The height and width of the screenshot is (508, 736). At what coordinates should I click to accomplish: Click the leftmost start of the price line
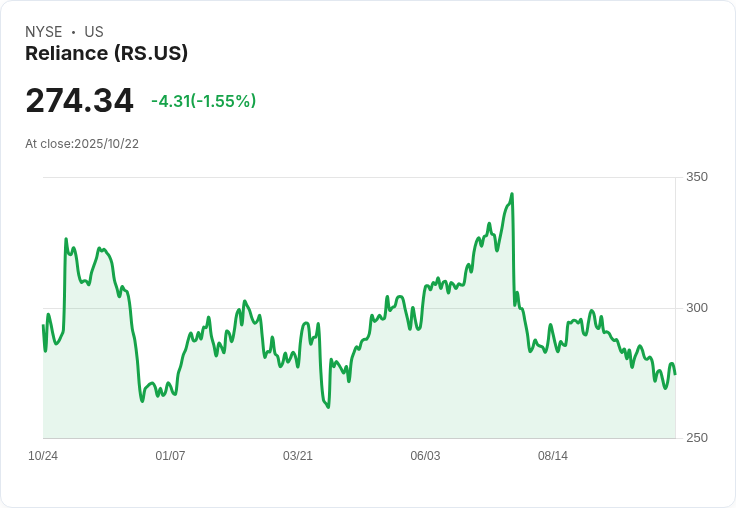coord(43,326)
